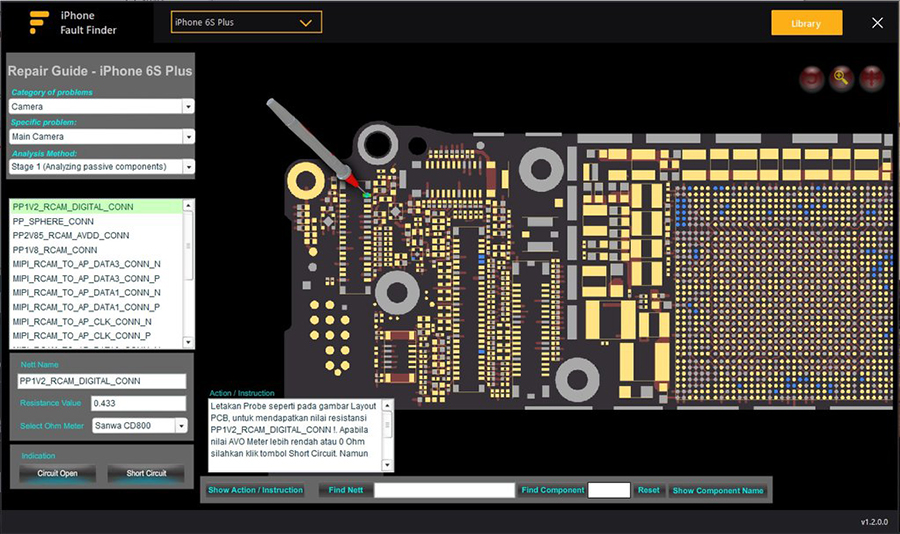Click instruction box scroll up arrow

pyautogui.click(x=387, y=405)
